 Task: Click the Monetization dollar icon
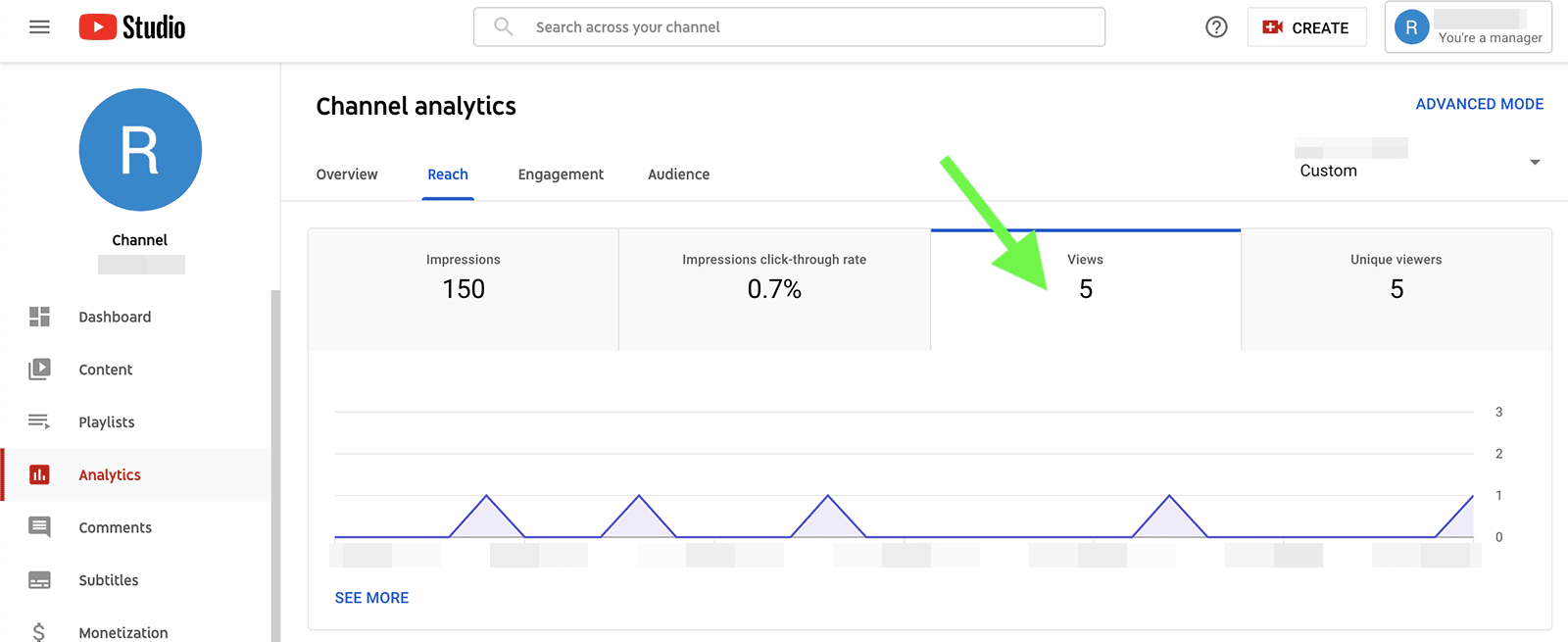click(x=39, y=632)
